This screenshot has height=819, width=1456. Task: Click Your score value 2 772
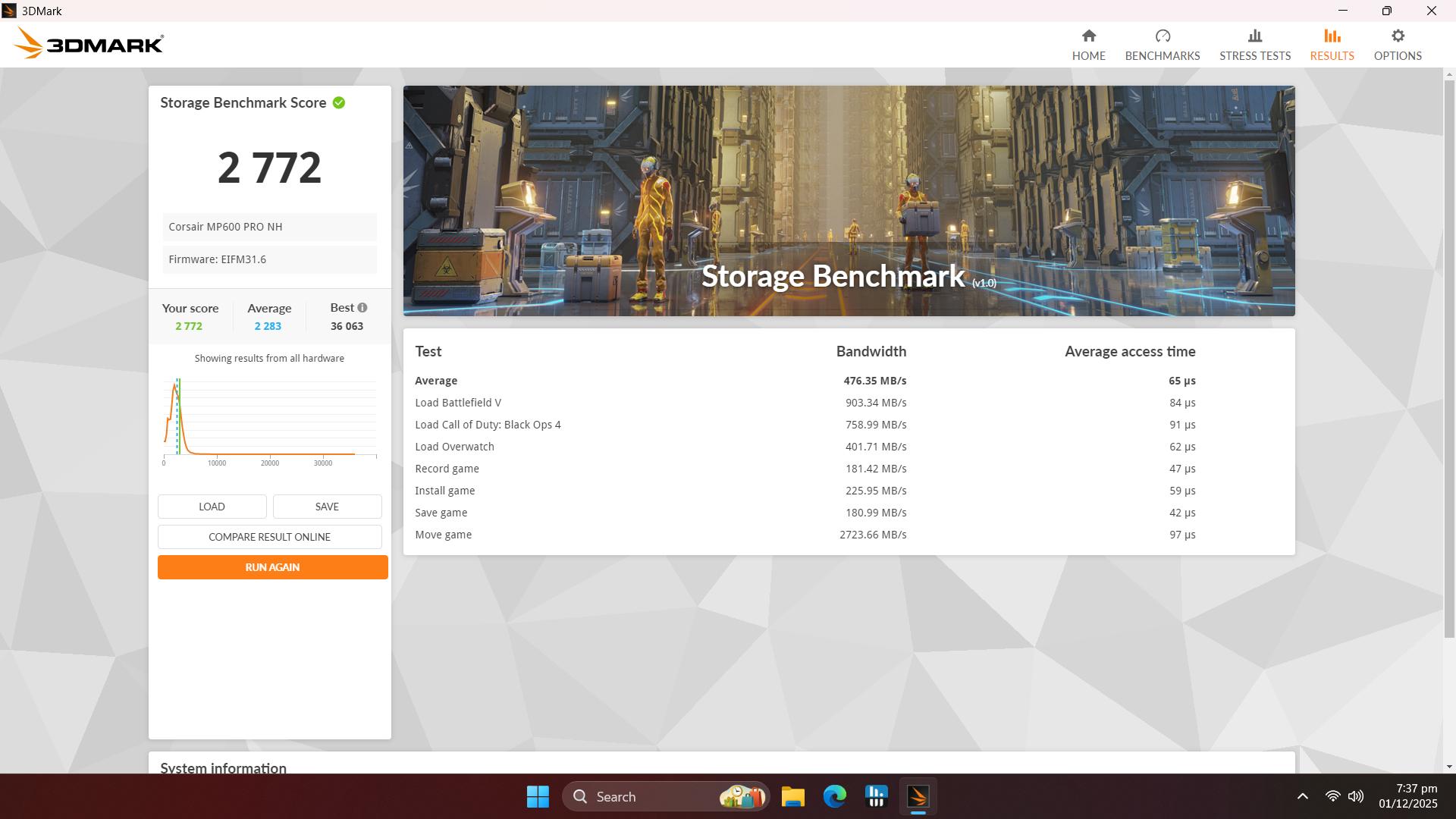point(189,326)
